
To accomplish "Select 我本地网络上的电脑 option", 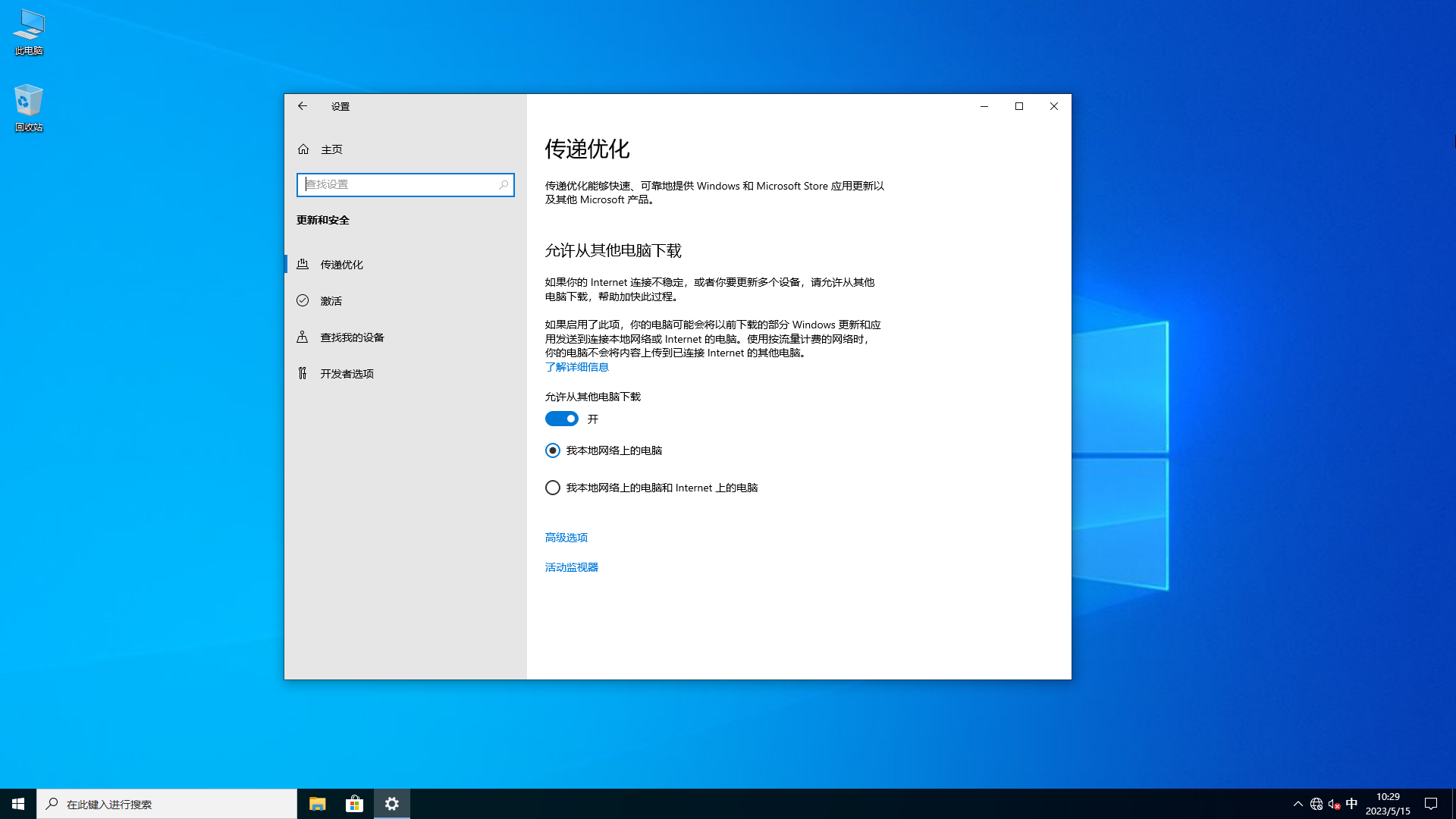I will click(x=552, y=450).
